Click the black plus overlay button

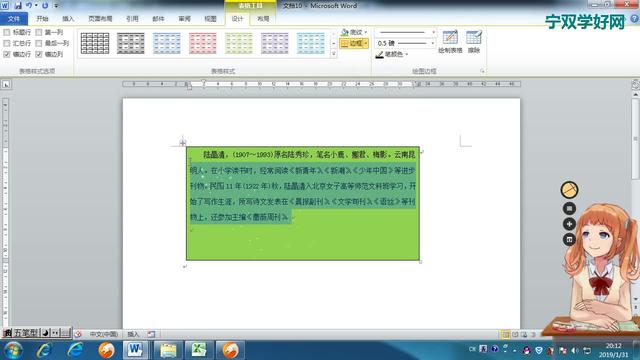[x=569, y=224]
